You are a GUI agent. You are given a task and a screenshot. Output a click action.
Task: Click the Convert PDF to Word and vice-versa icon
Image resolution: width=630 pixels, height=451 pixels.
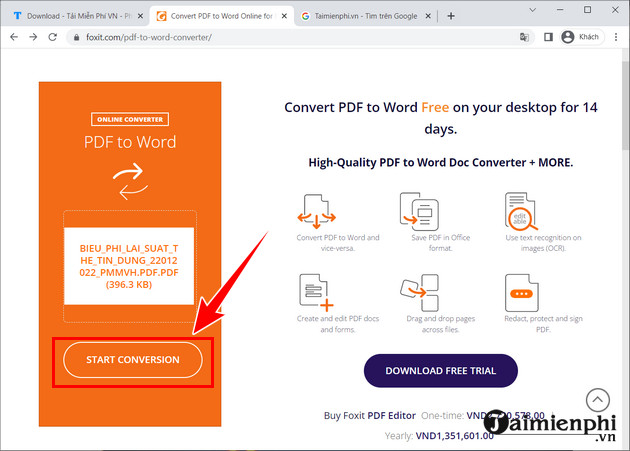(317, 211)
